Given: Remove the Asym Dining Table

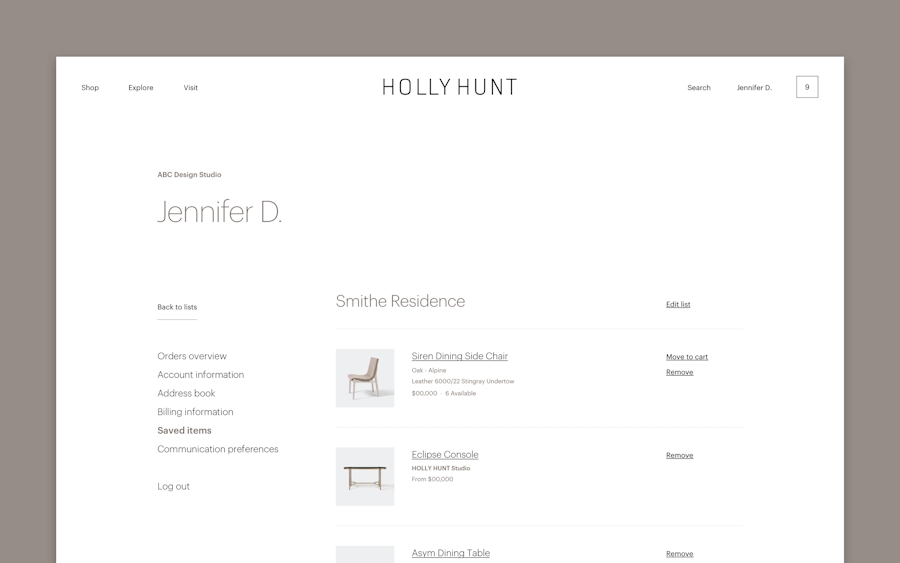Looking at the screenshot, I should coord(680,554).
